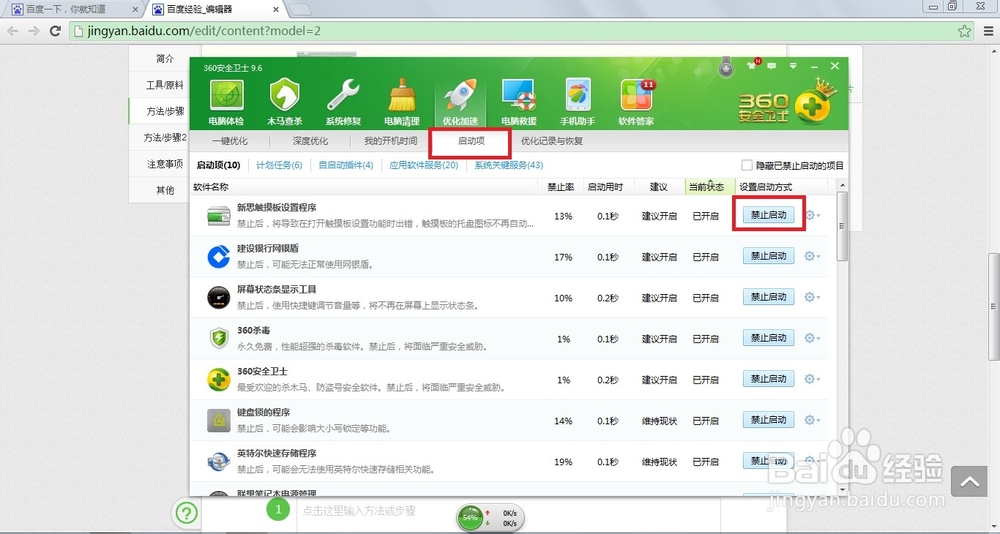Image resolution: width=1000 pixels, height=534 pixels.
Task: Open the skin shirt icon with N badge
Action: 753,65
